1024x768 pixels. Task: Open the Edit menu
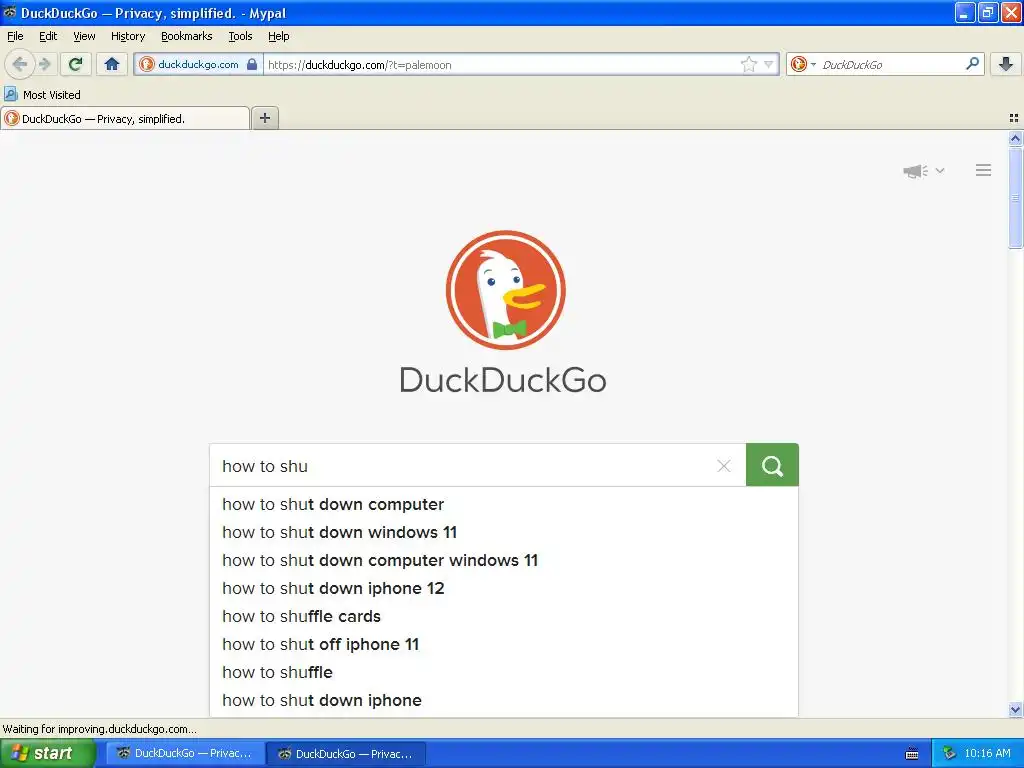(48, 36)
